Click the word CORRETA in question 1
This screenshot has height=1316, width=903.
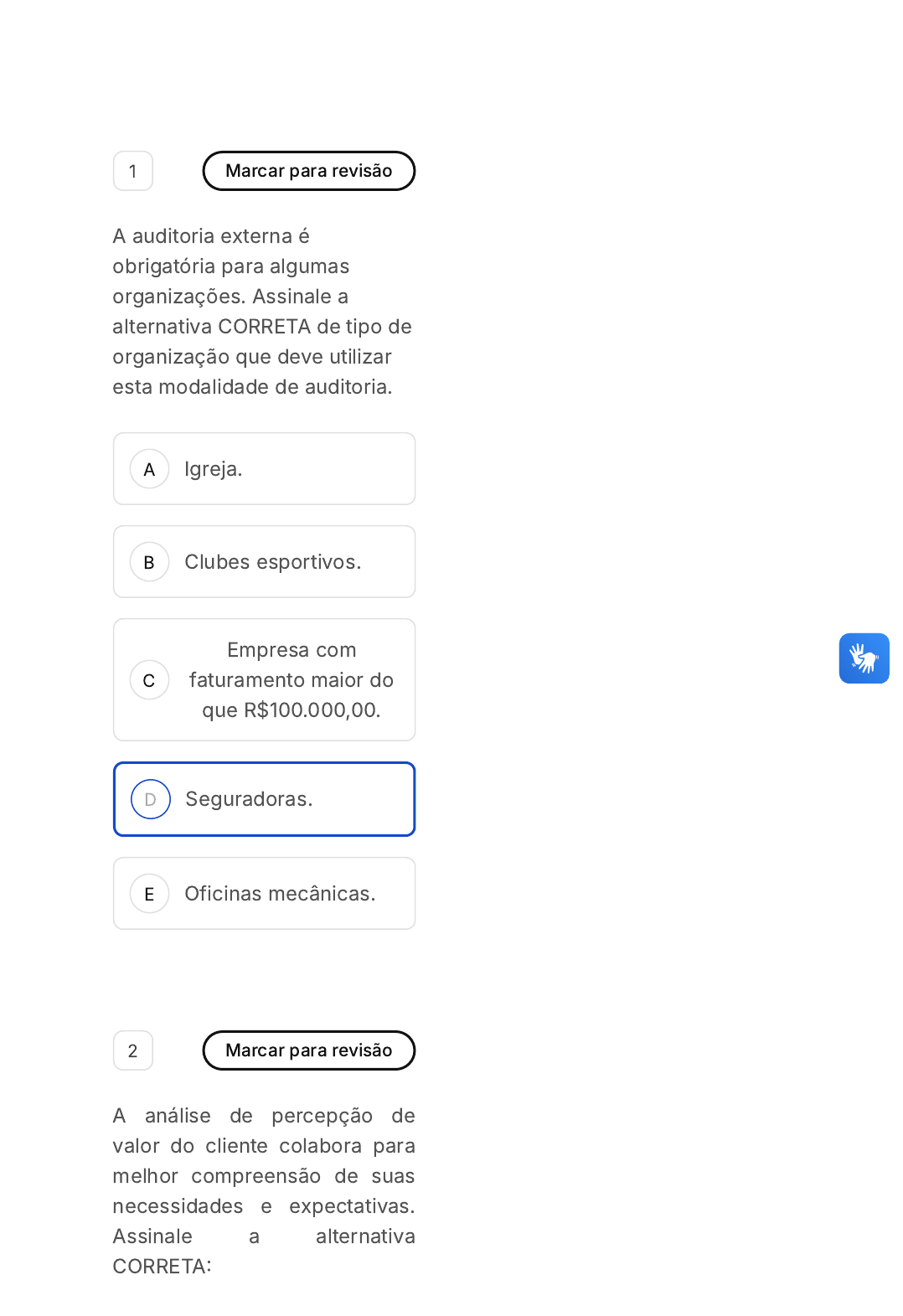coord(265,327)
